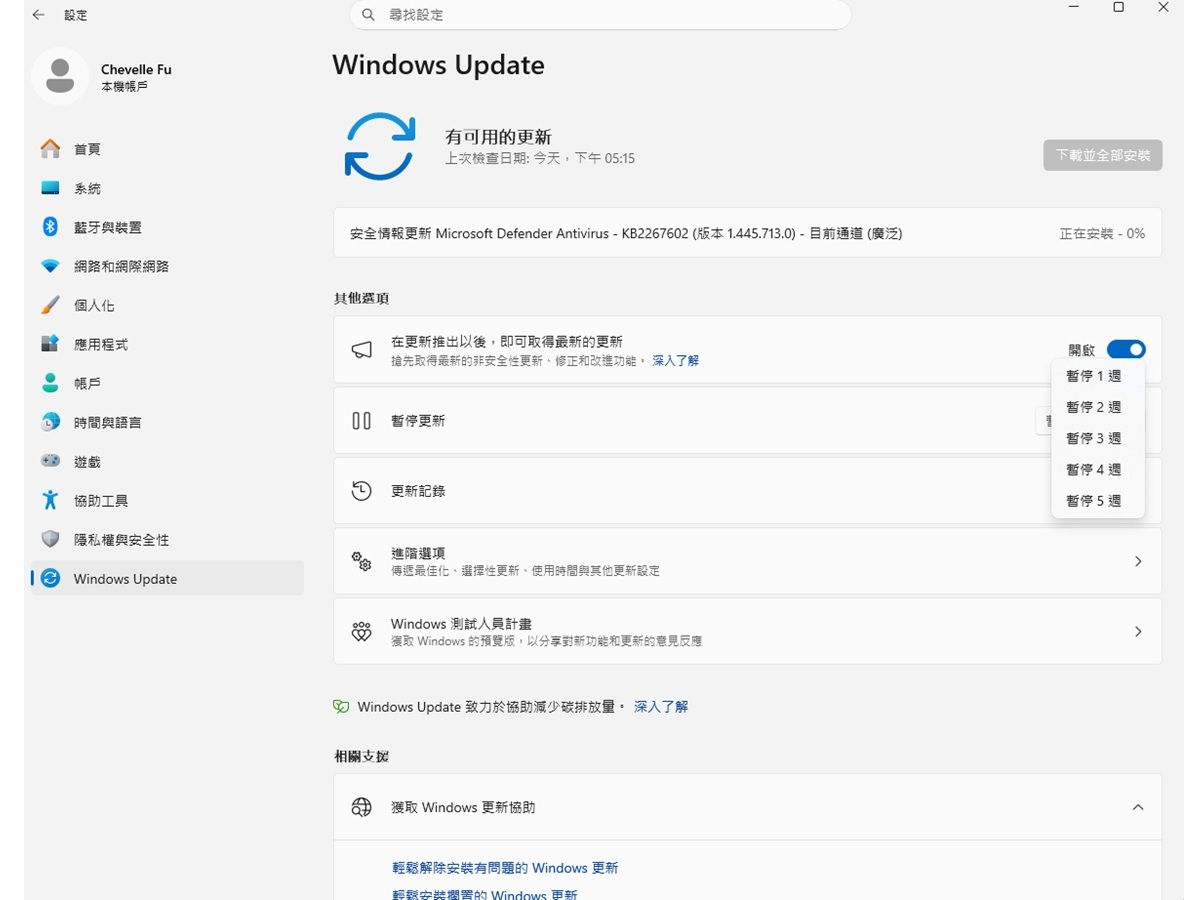Image resolution: width=1200 pixels, height=900 pixels.
Task: Open 個人化 paintbrush icon
Action: point(50,305)
